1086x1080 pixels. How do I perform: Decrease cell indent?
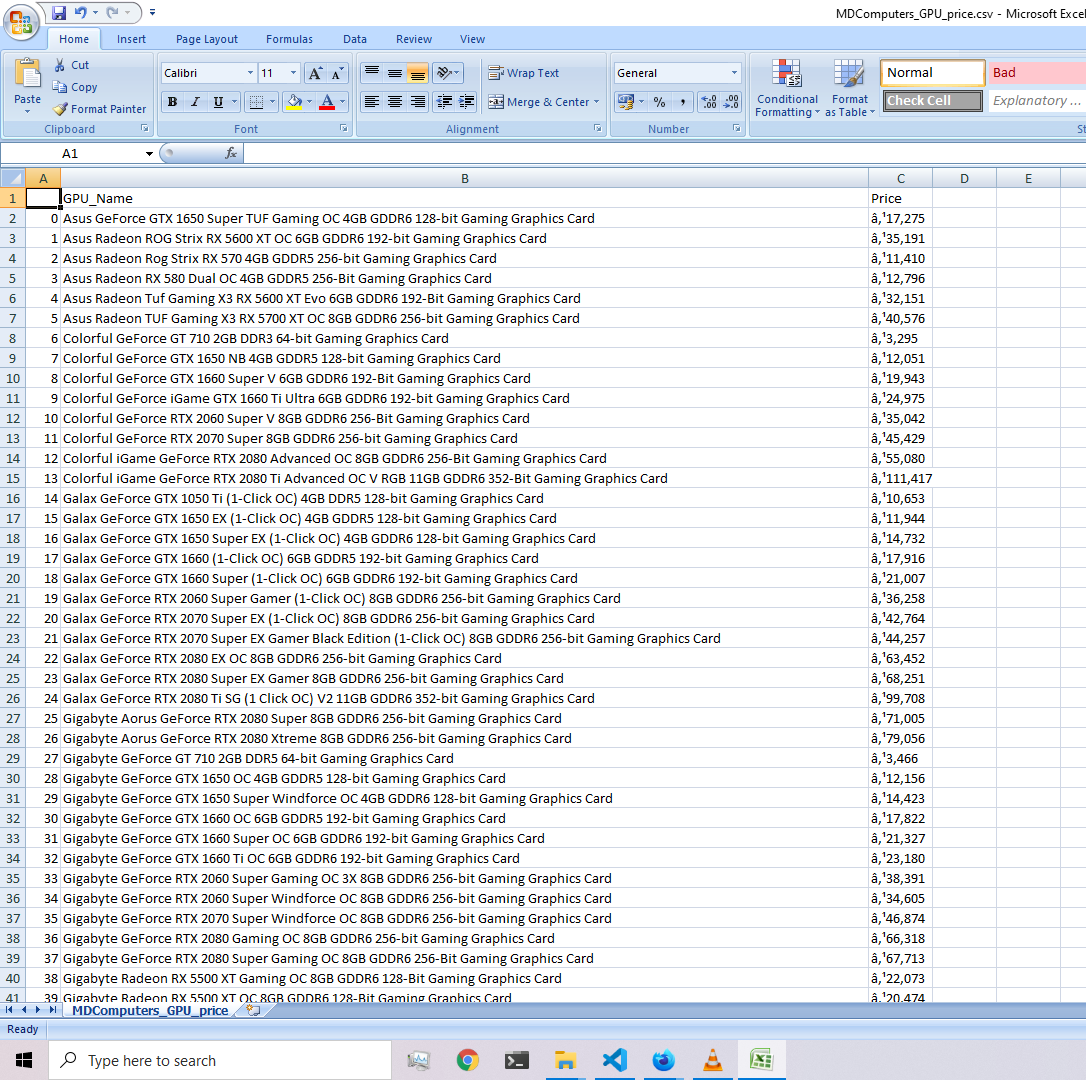[x=444, y=102]
